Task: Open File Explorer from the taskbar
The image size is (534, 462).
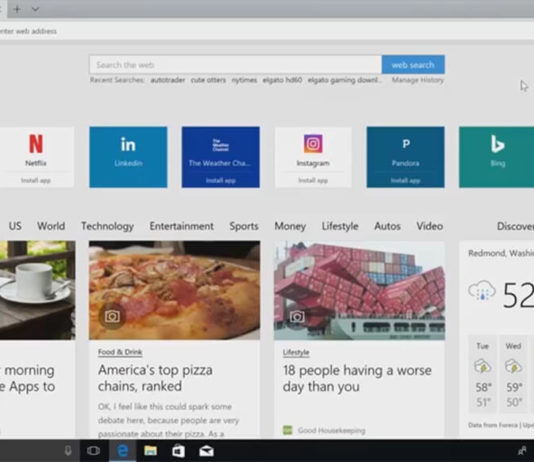Action: tap(151, 451)
